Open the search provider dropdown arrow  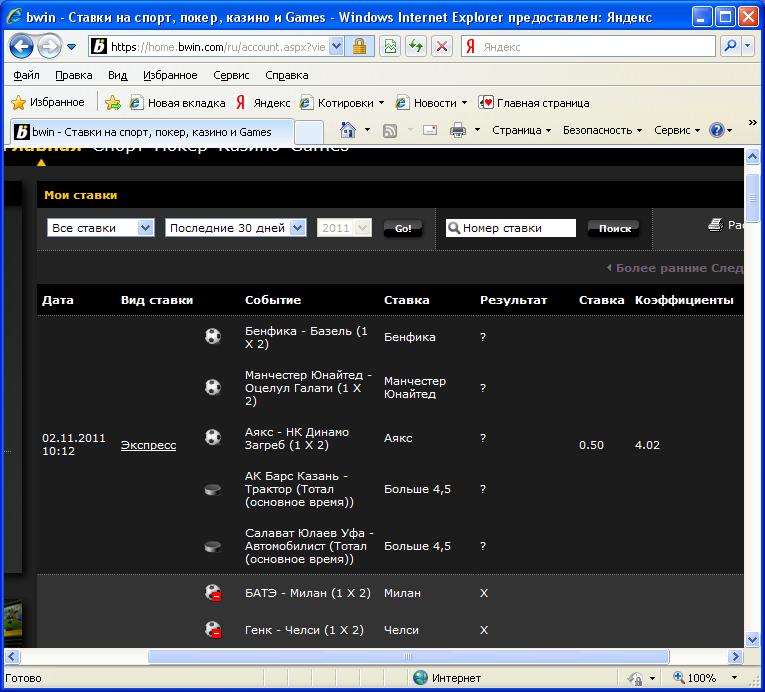(748, 47)
